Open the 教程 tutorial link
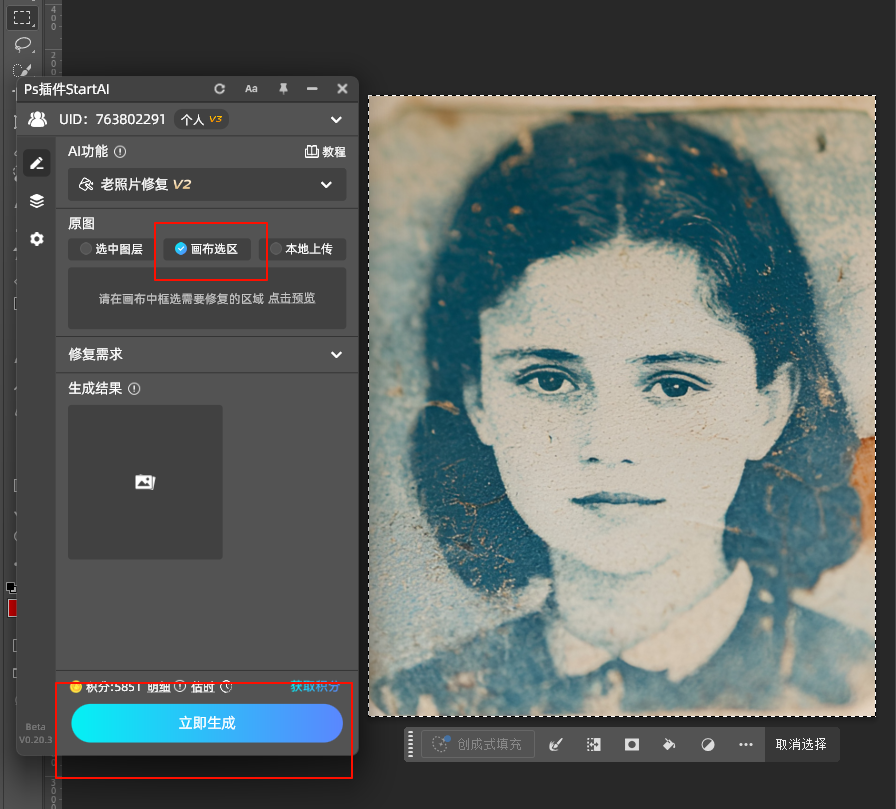Image resolution: width=896 pixels, height=809 pixels. click(x=325, y=152)
